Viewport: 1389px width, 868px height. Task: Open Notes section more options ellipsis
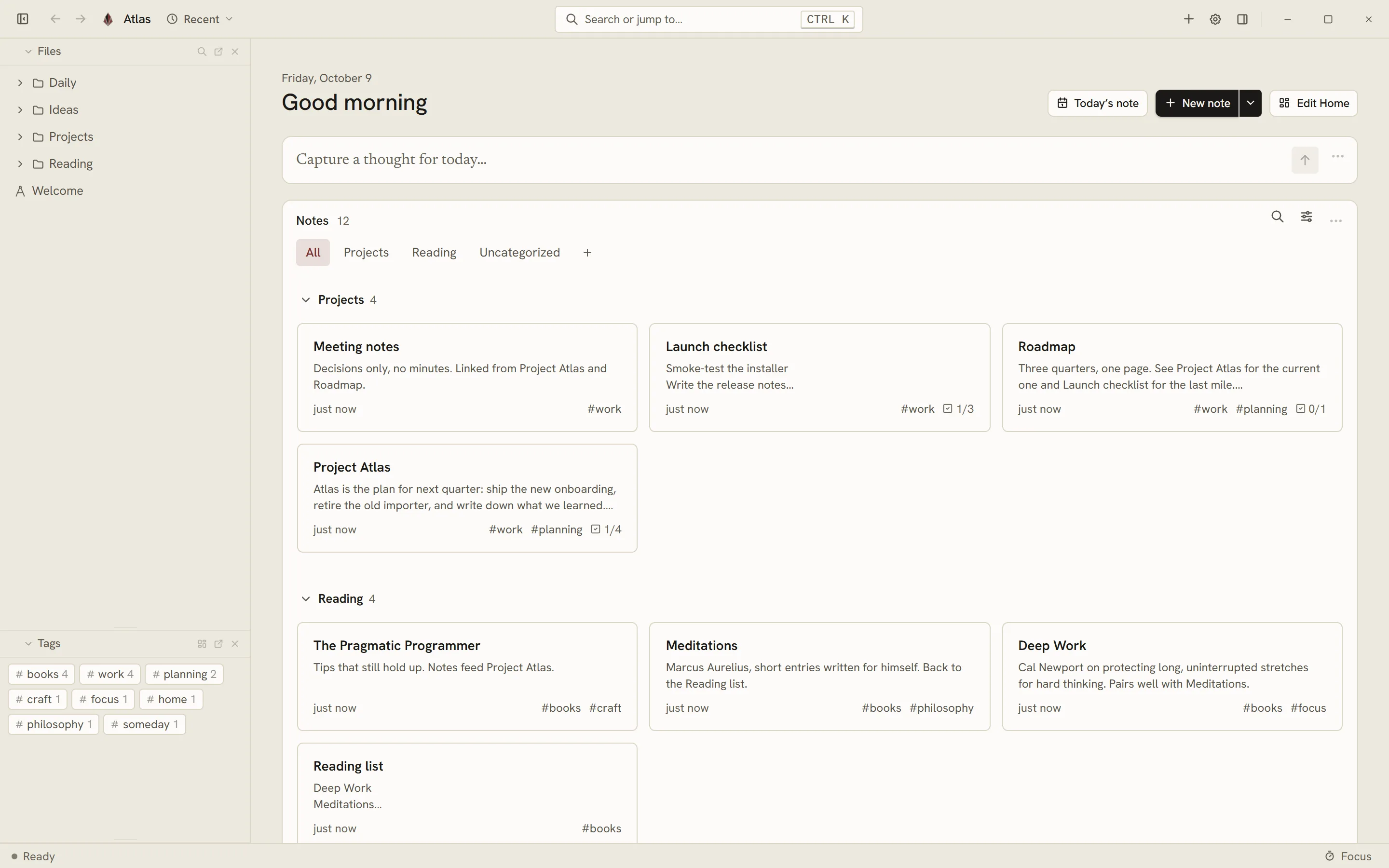[1335, 220]
